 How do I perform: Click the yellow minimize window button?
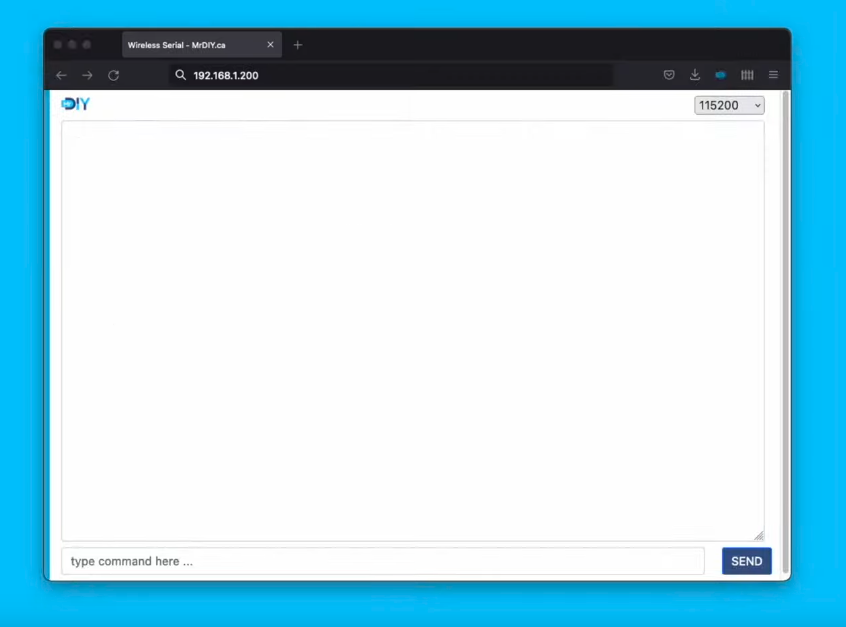(x=72, y=45)
